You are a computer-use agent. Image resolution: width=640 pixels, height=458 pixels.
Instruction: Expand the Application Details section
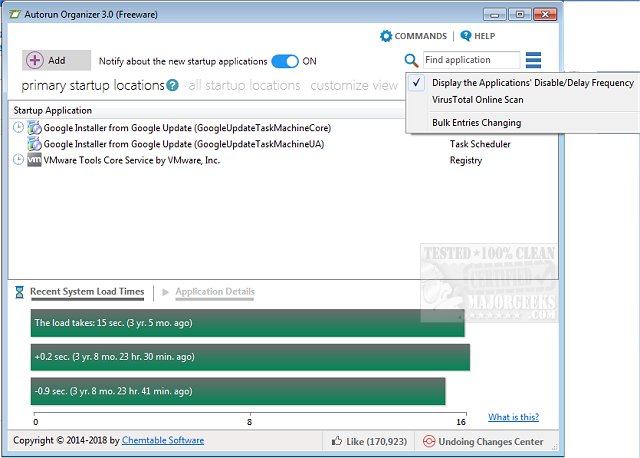tap(214, 292)
